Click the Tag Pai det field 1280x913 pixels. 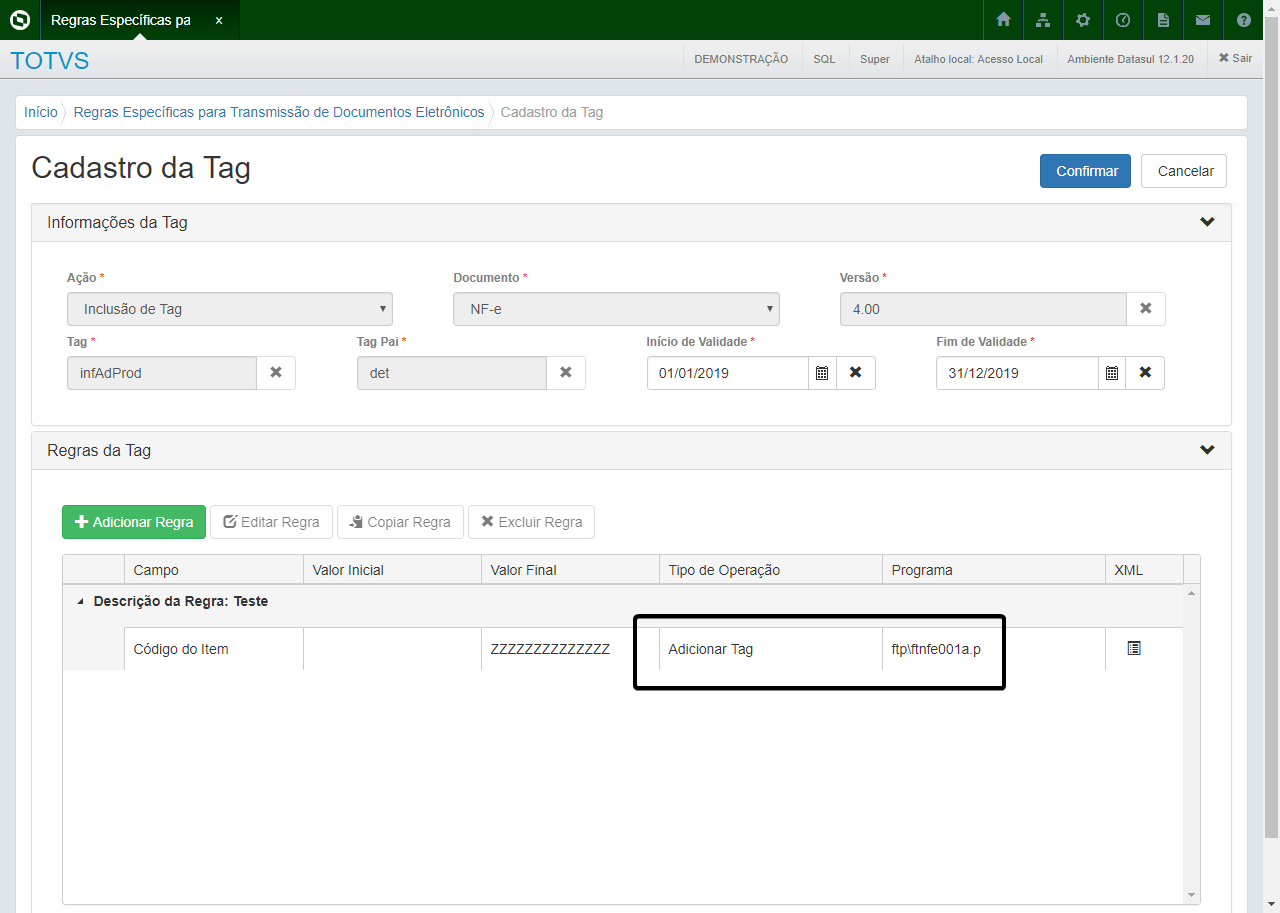tap(452, 373)
